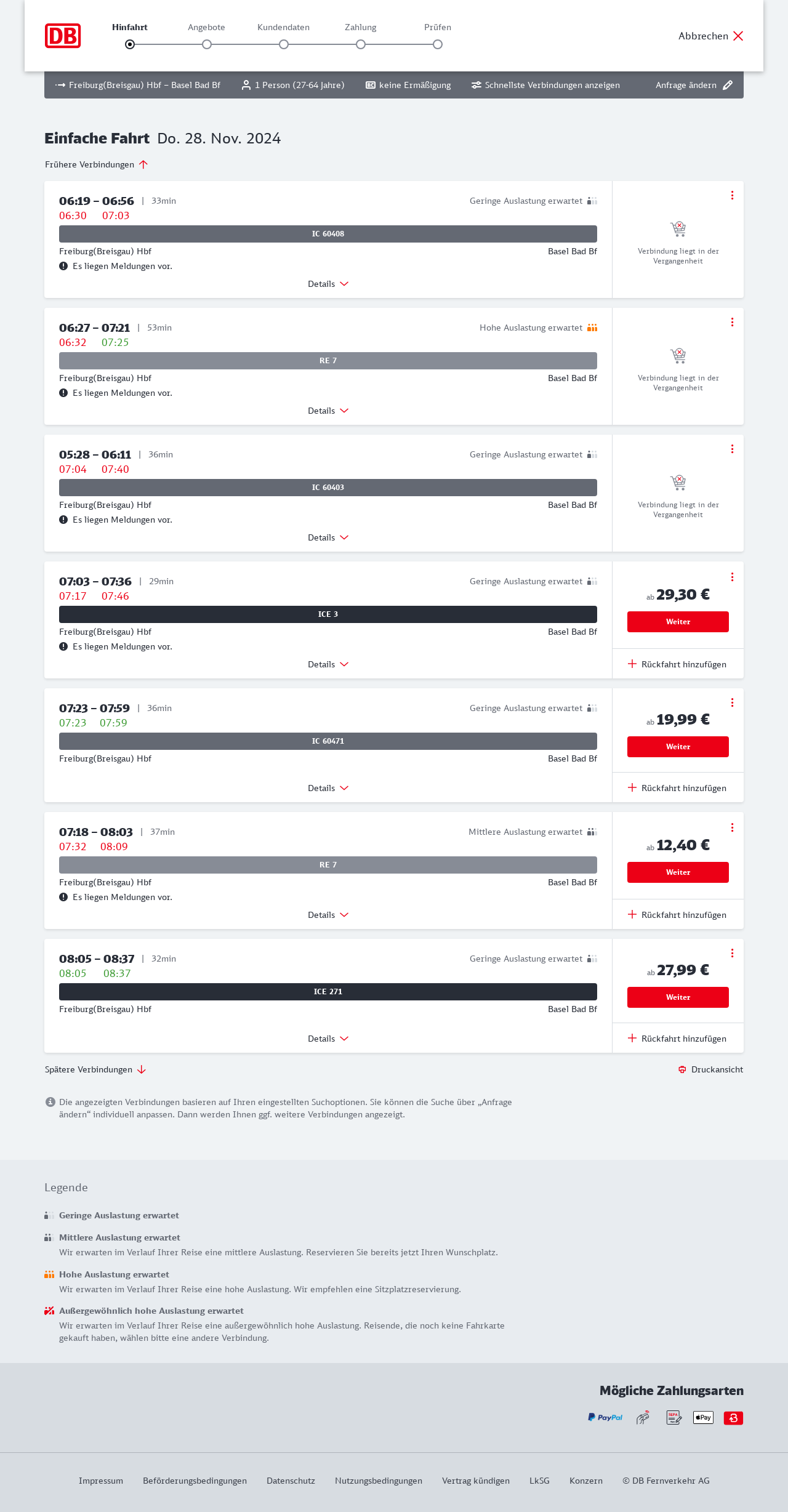Image resolution: width=788 pixels, height=1512 pixels.
Task: Click the Apple Pay payment icon
Action: 703,1417
